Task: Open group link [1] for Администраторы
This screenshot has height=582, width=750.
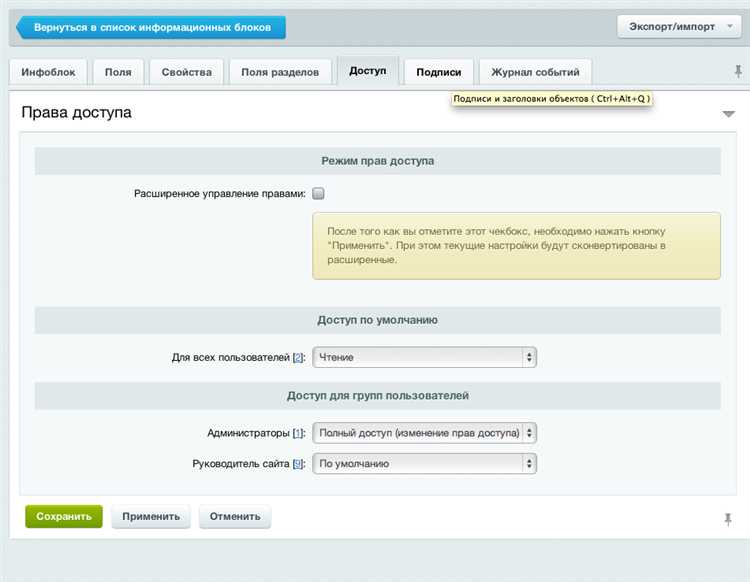Action: (x=298, y=433)
